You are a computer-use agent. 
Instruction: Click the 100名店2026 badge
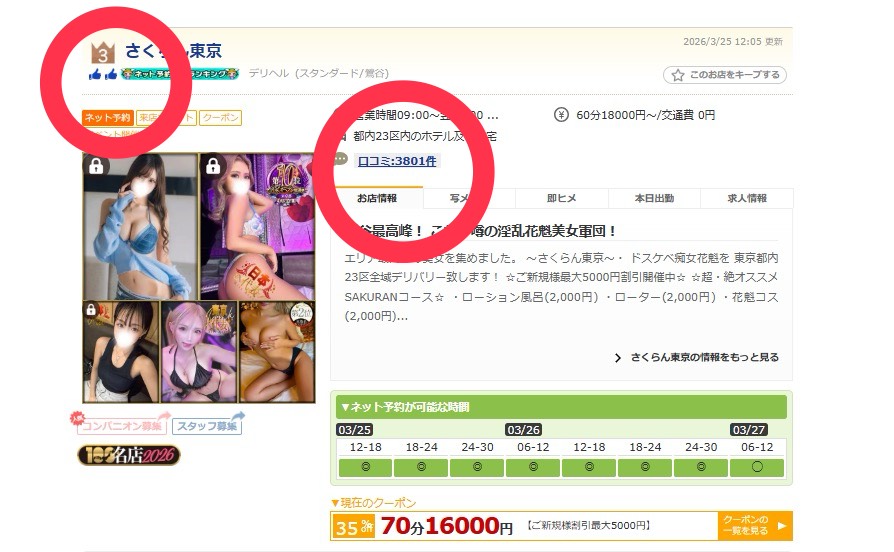tap(129, 456)
